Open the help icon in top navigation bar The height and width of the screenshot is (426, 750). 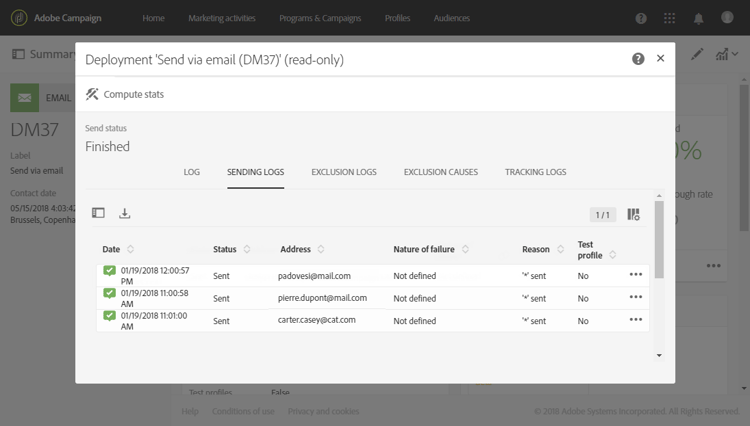[641, 18]
